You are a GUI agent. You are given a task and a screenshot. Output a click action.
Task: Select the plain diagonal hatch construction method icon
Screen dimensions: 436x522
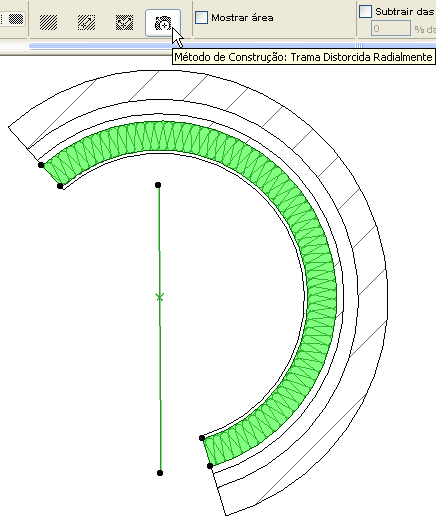pos(48,22)
